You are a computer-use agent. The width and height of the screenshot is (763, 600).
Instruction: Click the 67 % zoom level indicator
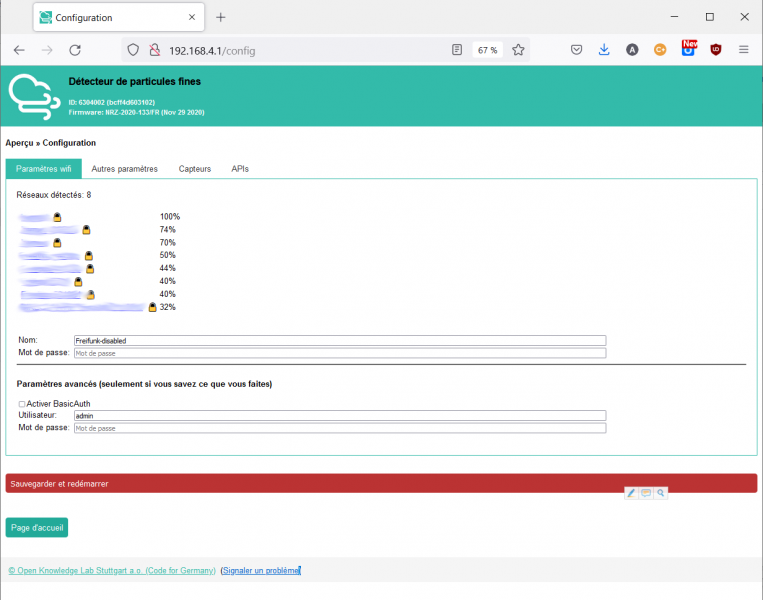(x=487, y=50)
